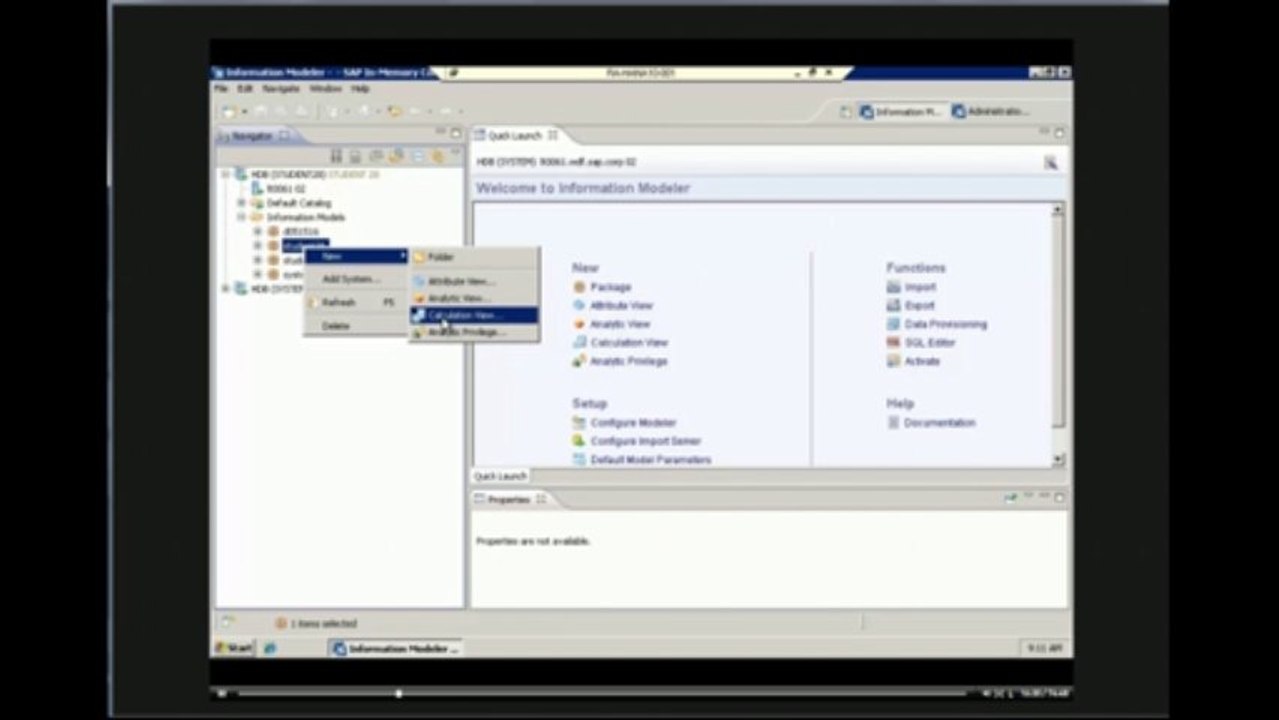Choose Calculation View in New submenu
The image size is (1279, 720).
pyautogui.click(x=474, y=315)
